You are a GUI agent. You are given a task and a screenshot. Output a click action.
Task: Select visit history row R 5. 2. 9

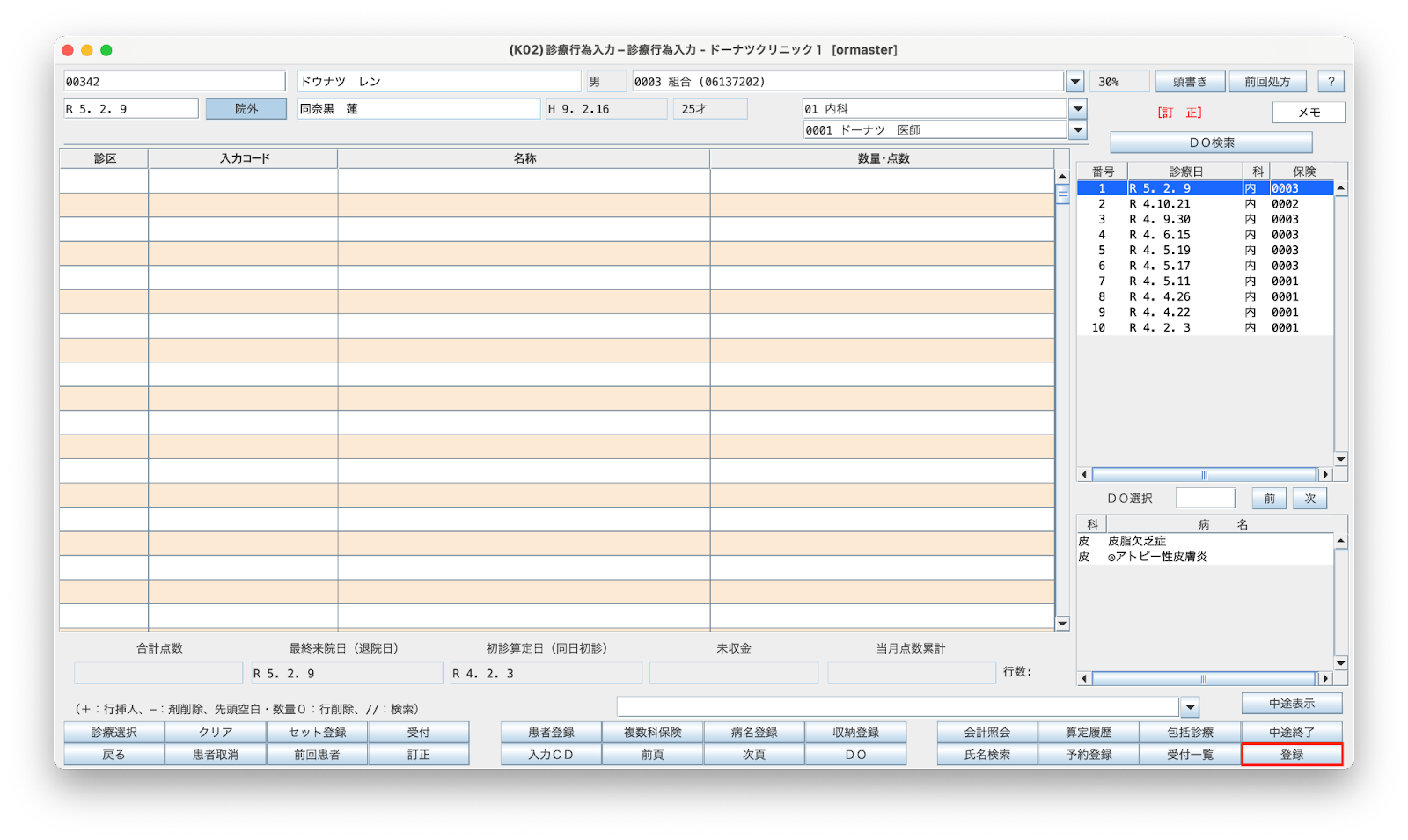pos(1205,188)
